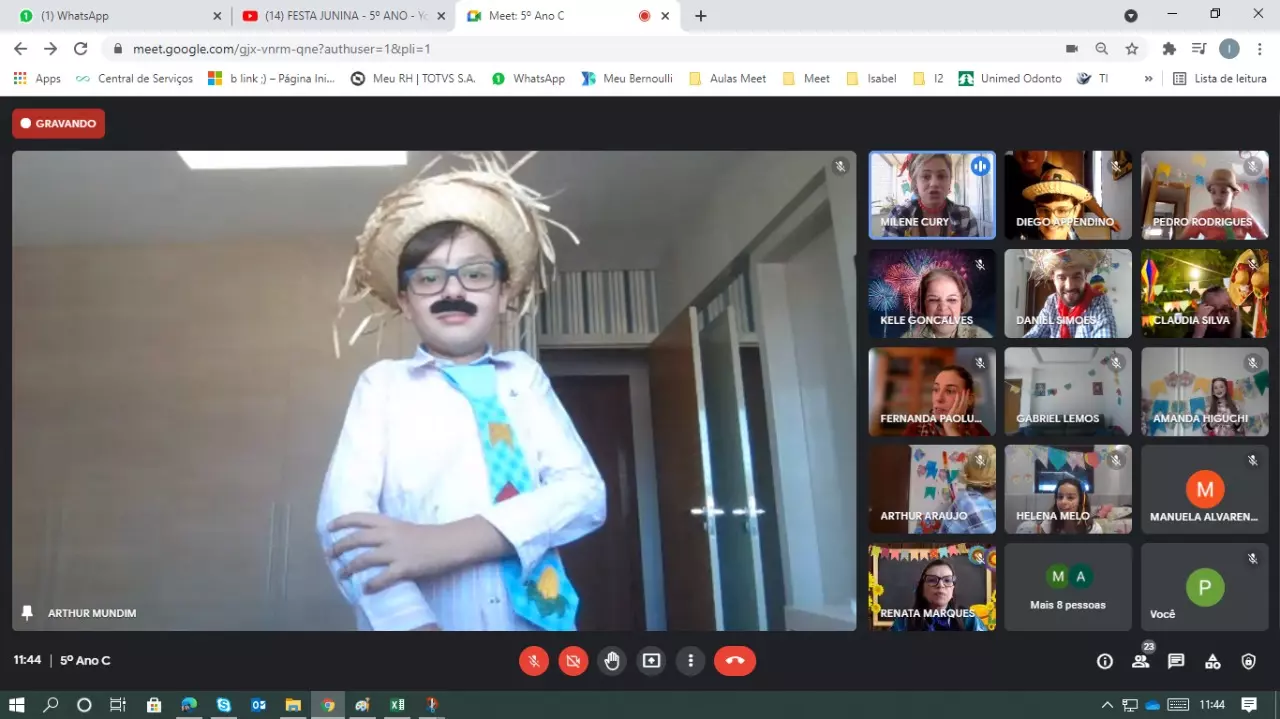Open Excel from the Windows taskbar
The width and height of the screenshot is (1280, 719).
pyautogui.click(x=397, y=705)
